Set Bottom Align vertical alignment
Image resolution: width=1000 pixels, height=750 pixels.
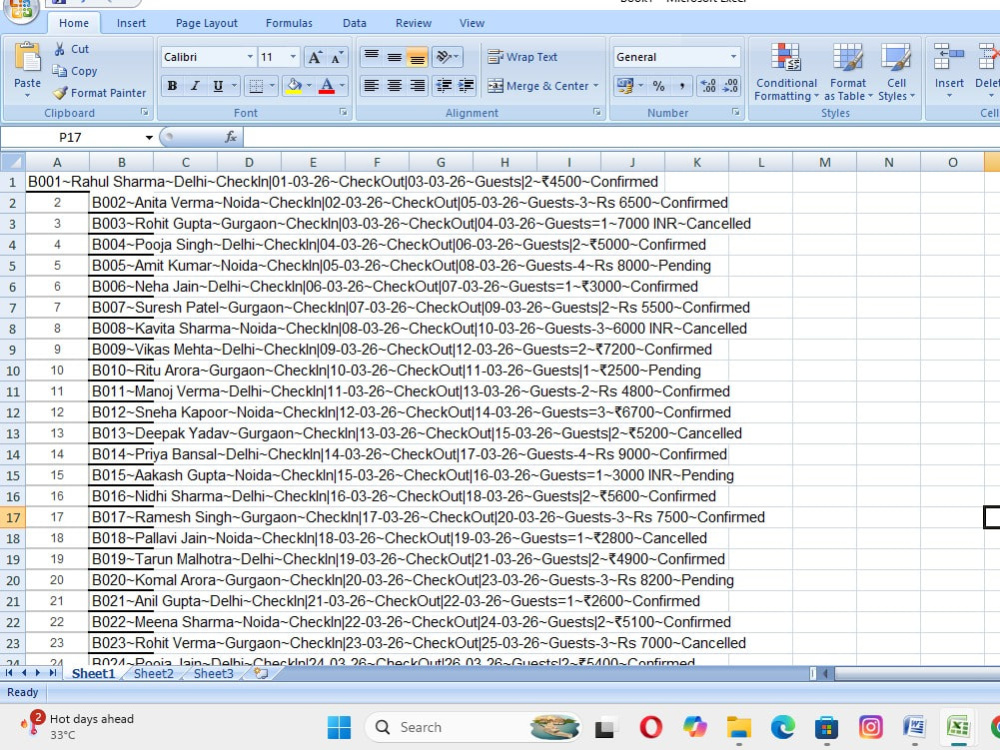pos(417,57)
